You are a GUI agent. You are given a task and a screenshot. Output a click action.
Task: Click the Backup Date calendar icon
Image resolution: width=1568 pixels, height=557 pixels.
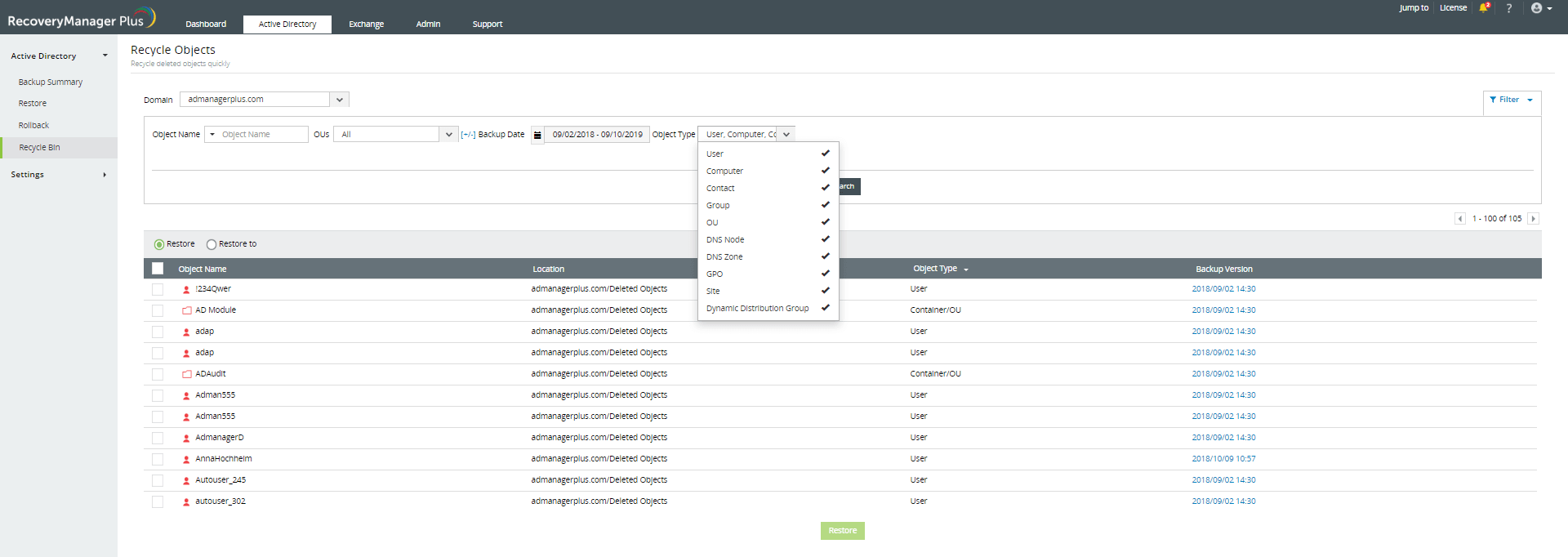click(537, 135)
